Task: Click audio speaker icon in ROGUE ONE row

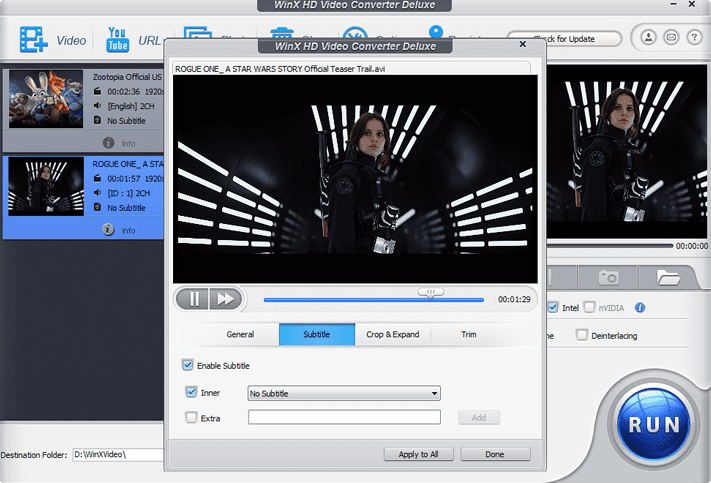Action: click(x=97, y=193)
